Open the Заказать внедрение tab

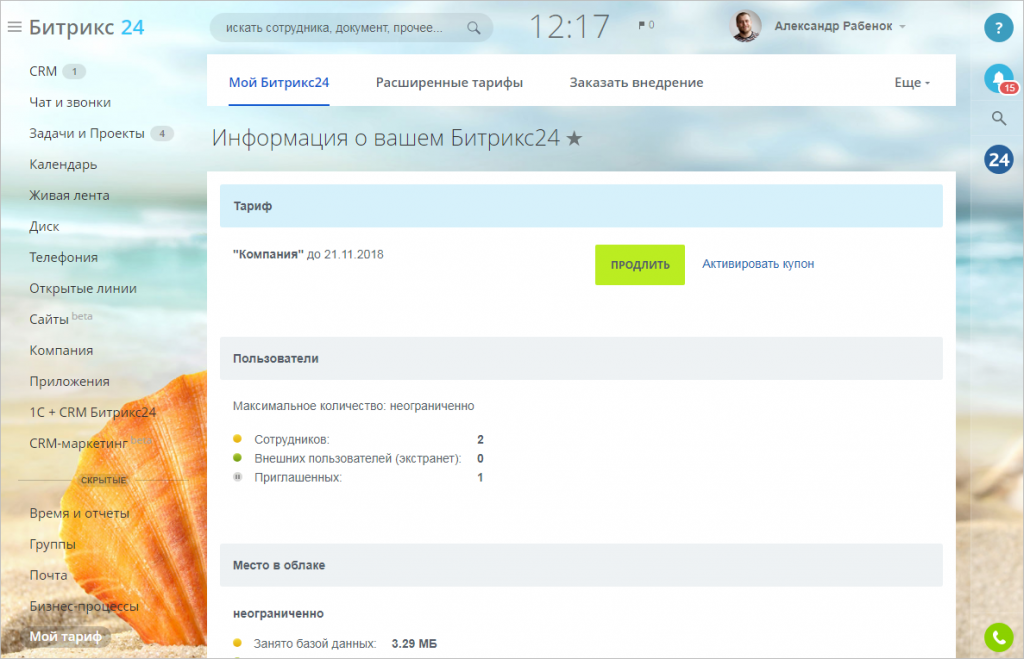(x=636, y=82)
